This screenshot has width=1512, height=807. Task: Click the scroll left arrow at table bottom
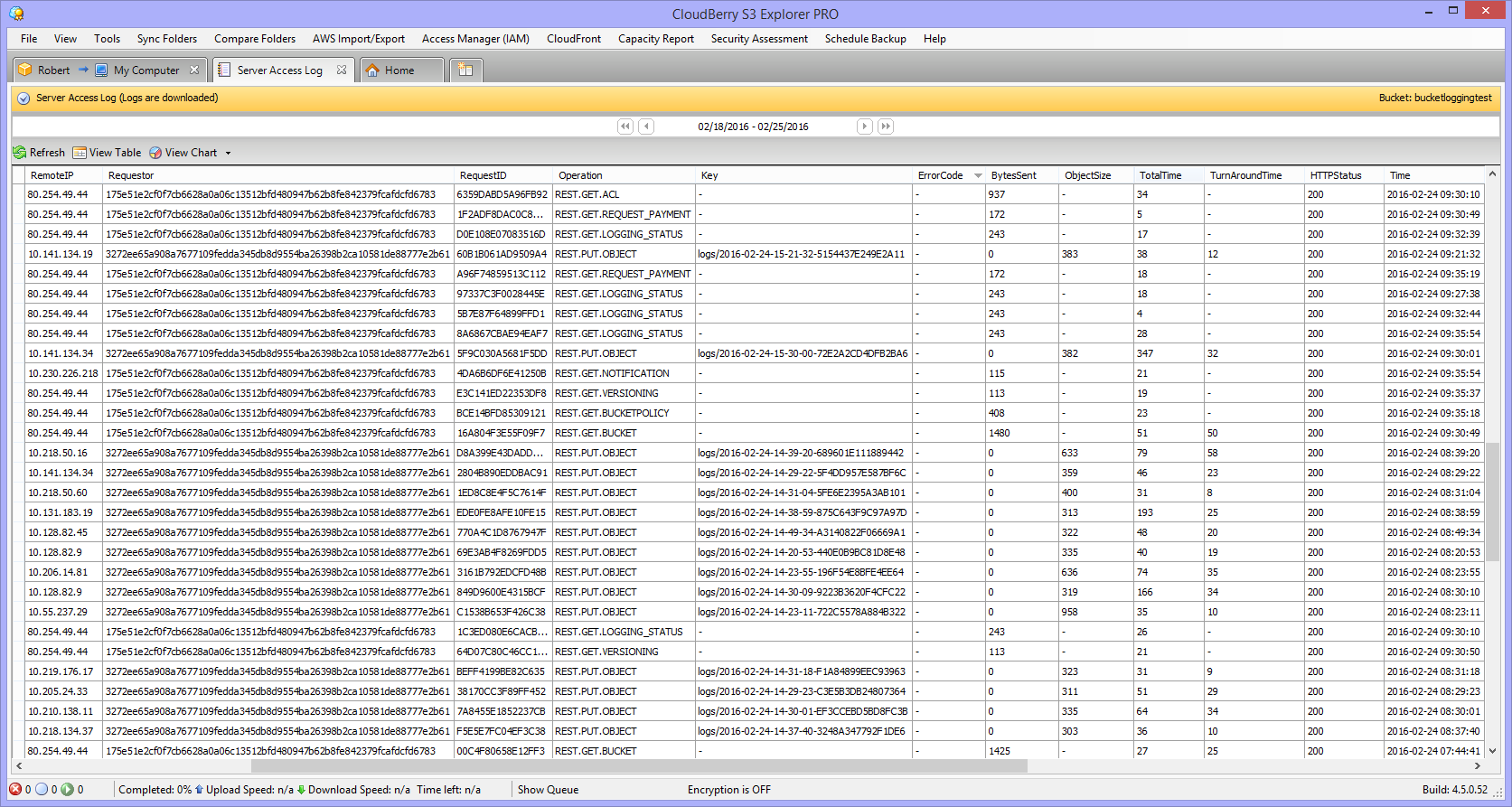pyautogui.click(x=19, y=765)
